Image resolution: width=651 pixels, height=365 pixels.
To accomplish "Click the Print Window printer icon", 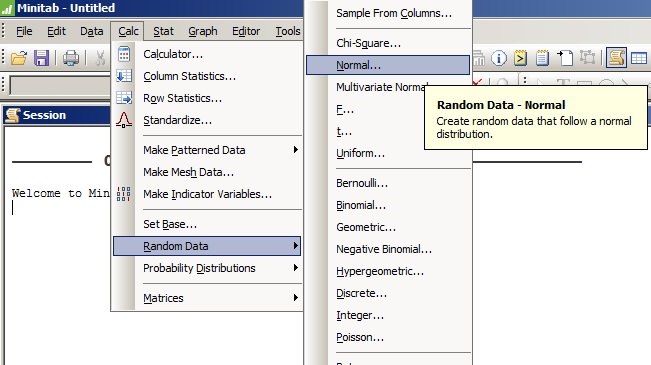I will pos(71,58).
